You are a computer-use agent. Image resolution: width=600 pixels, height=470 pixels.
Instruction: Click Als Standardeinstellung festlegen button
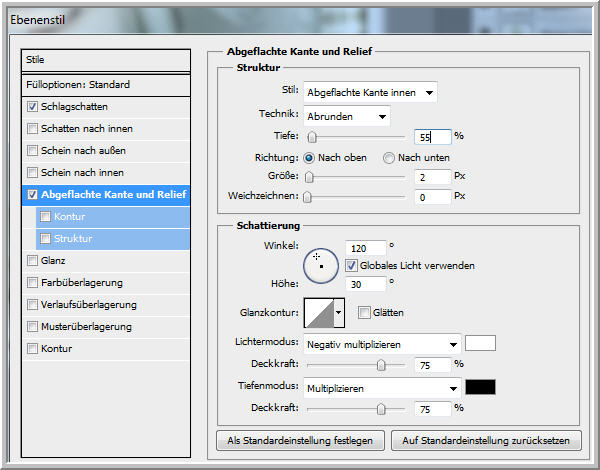pos(300,441)
